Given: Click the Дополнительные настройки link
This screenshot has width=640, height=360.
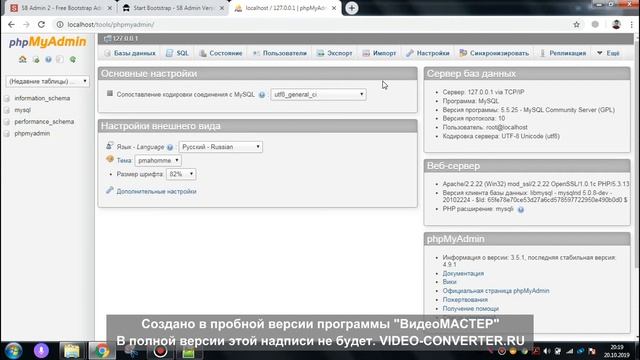Looking at the screenshot, I should pyautogui.click(x=156, y=191).
